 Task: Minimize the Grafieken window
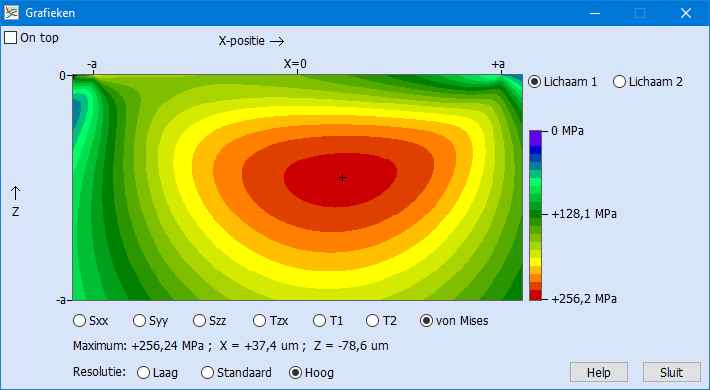tap(595, 13)
